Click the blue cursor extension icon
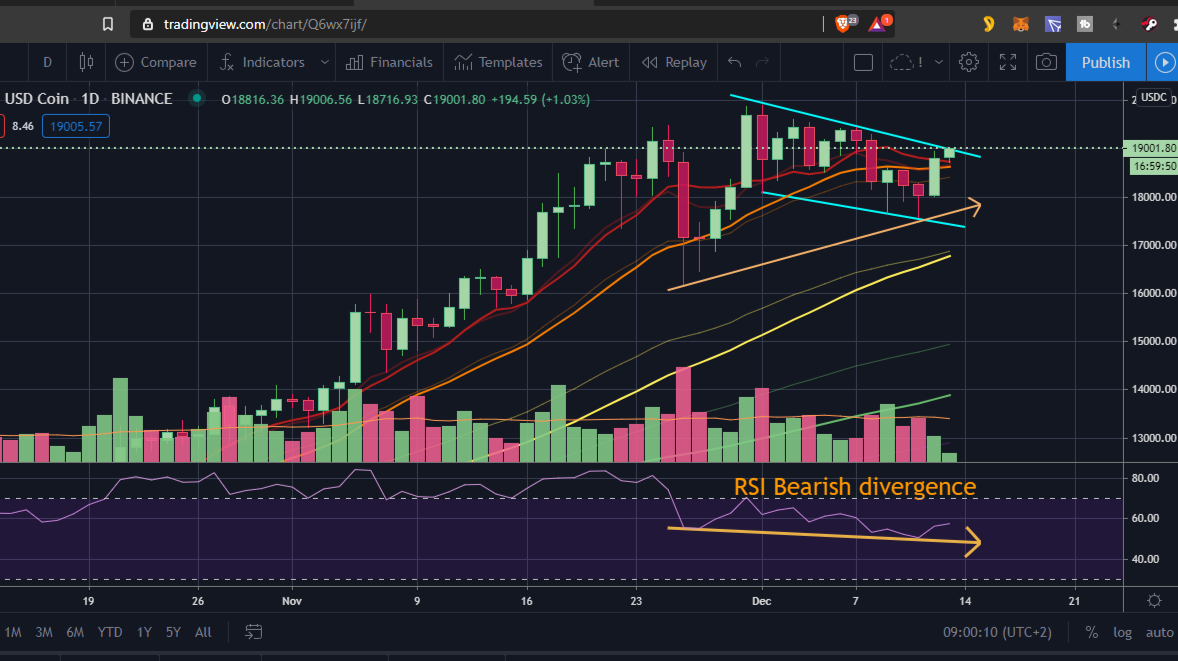 coord(1053,24)
